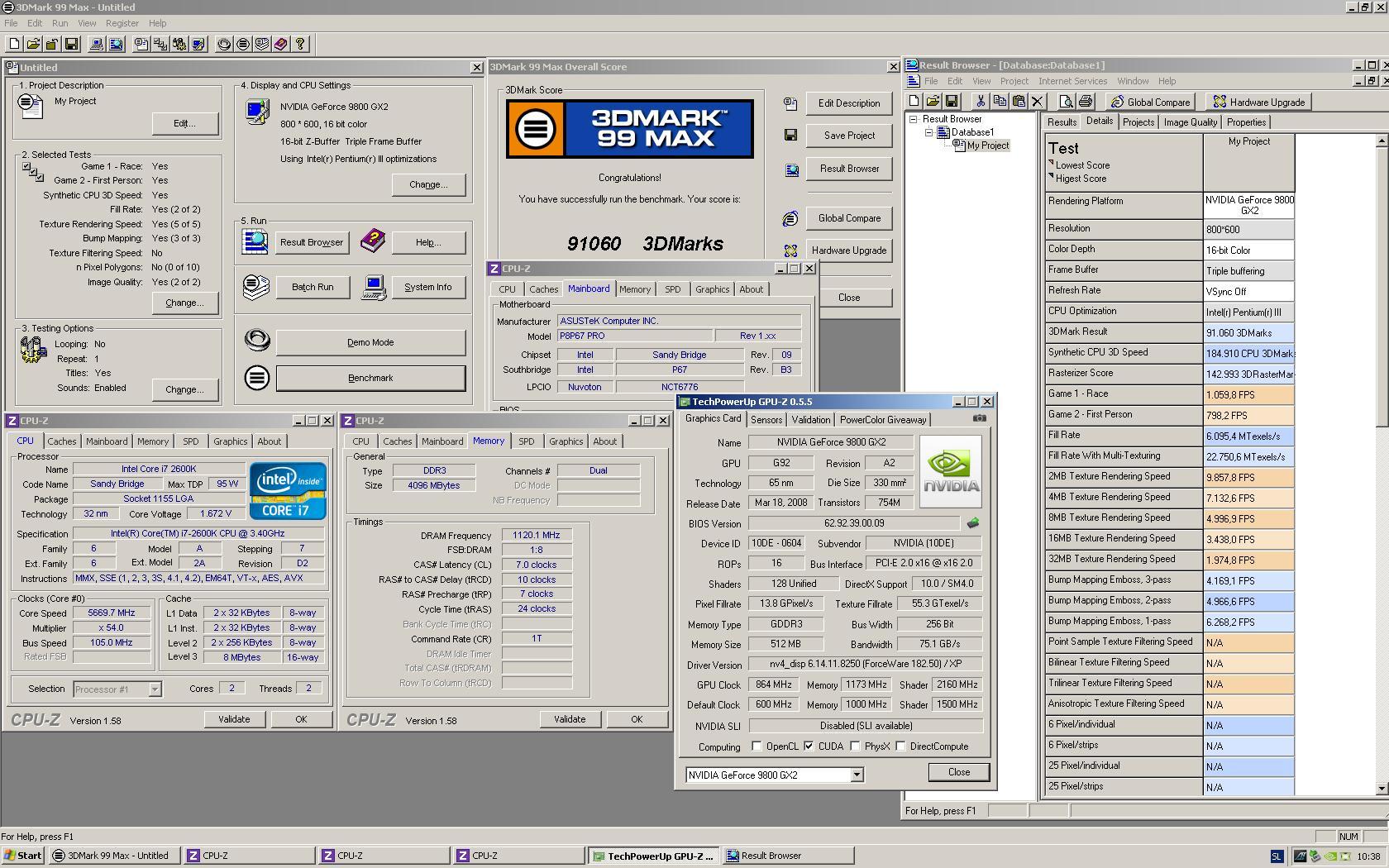The height and width of the screenshot is (868, 1389).
Task: Click run benchmark striped-circle icon in 3DMark toolbar
Action: pos(243,44)
